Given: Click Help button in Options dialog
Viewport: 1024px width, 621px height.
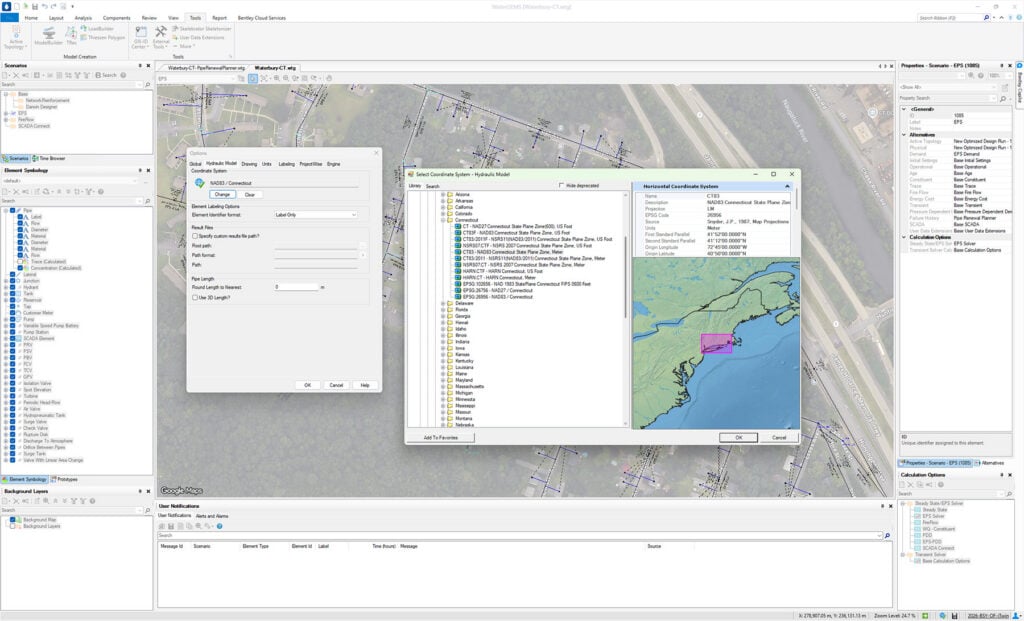Looking at the screenshot, I should pos(365,385).
